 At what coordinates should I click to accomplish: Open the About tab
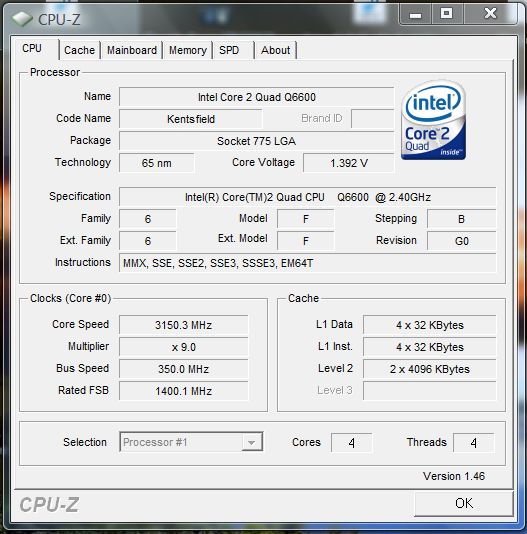click(276, 50)
